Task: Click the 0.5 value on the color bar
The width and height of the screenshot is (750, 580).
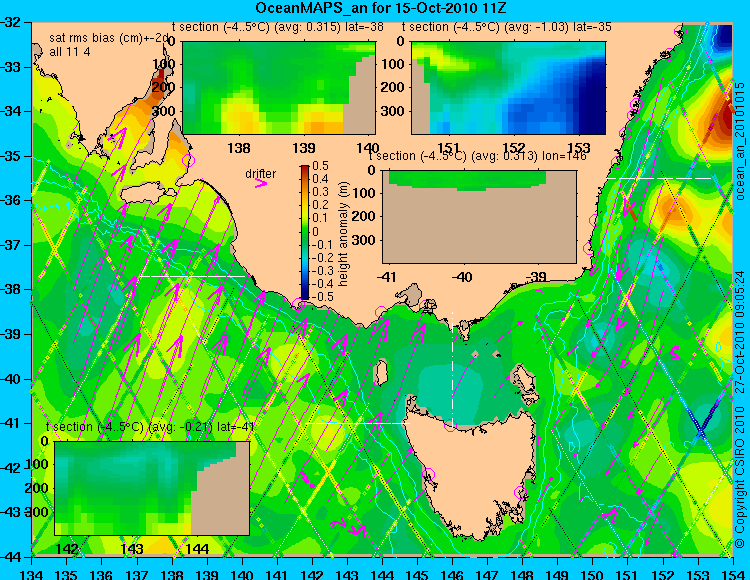Action: click(320, 166)
